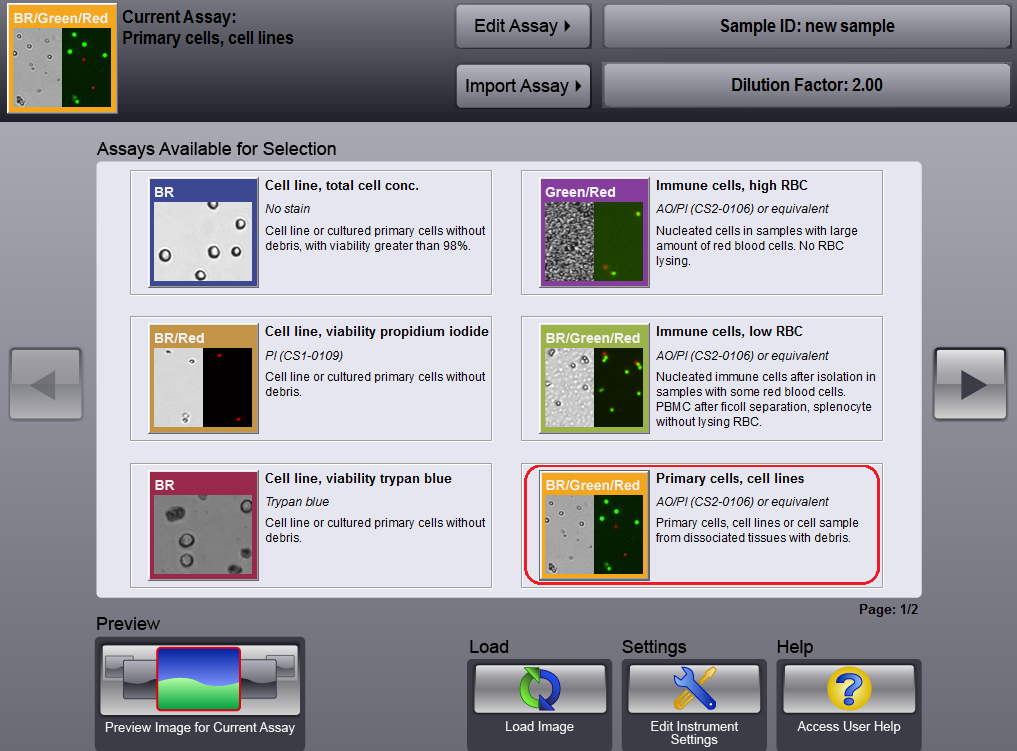Change the Dilution Factor: 2.00 value
1017x751 pixels.
[x=807, y=86]
